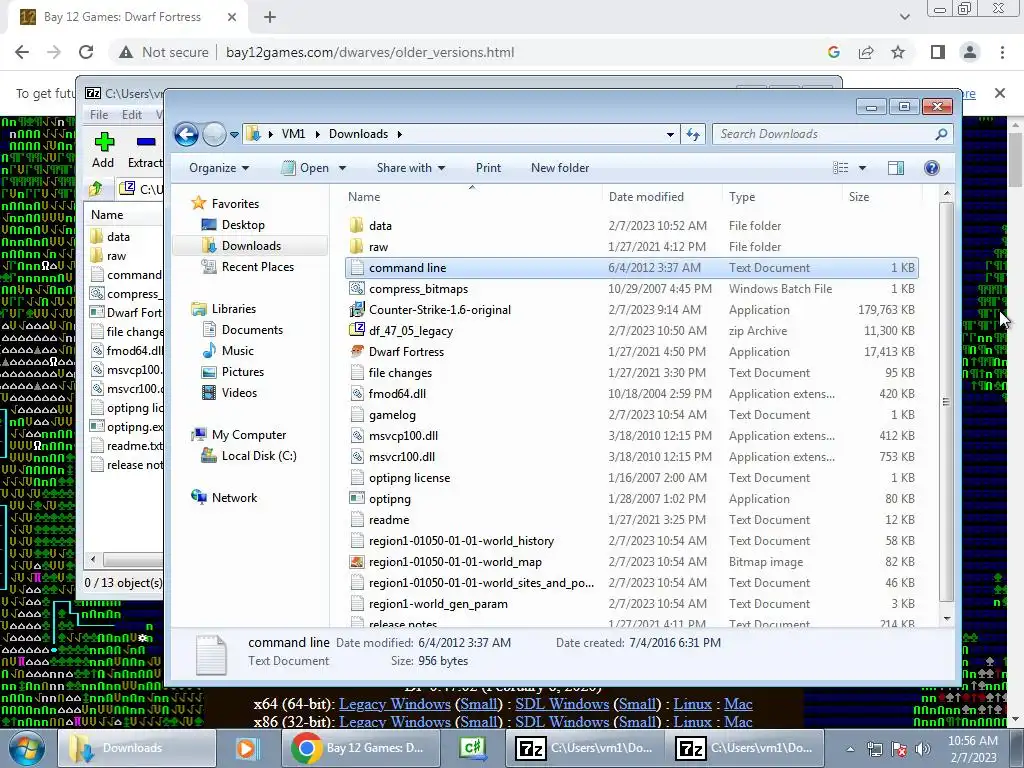Click Chrome reload button
The image size is (1024, 768).
tap(86, 52)
